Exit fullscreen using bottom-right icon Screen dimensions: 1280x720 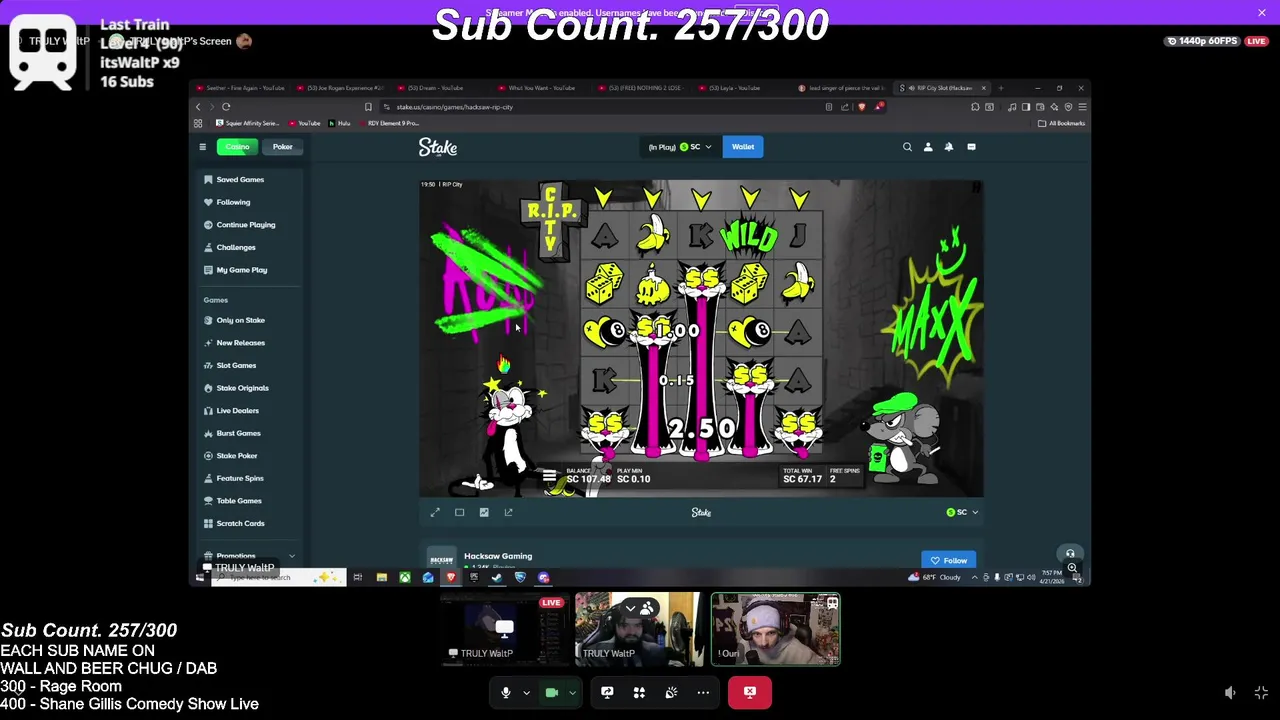click(x=1261, y=693)
